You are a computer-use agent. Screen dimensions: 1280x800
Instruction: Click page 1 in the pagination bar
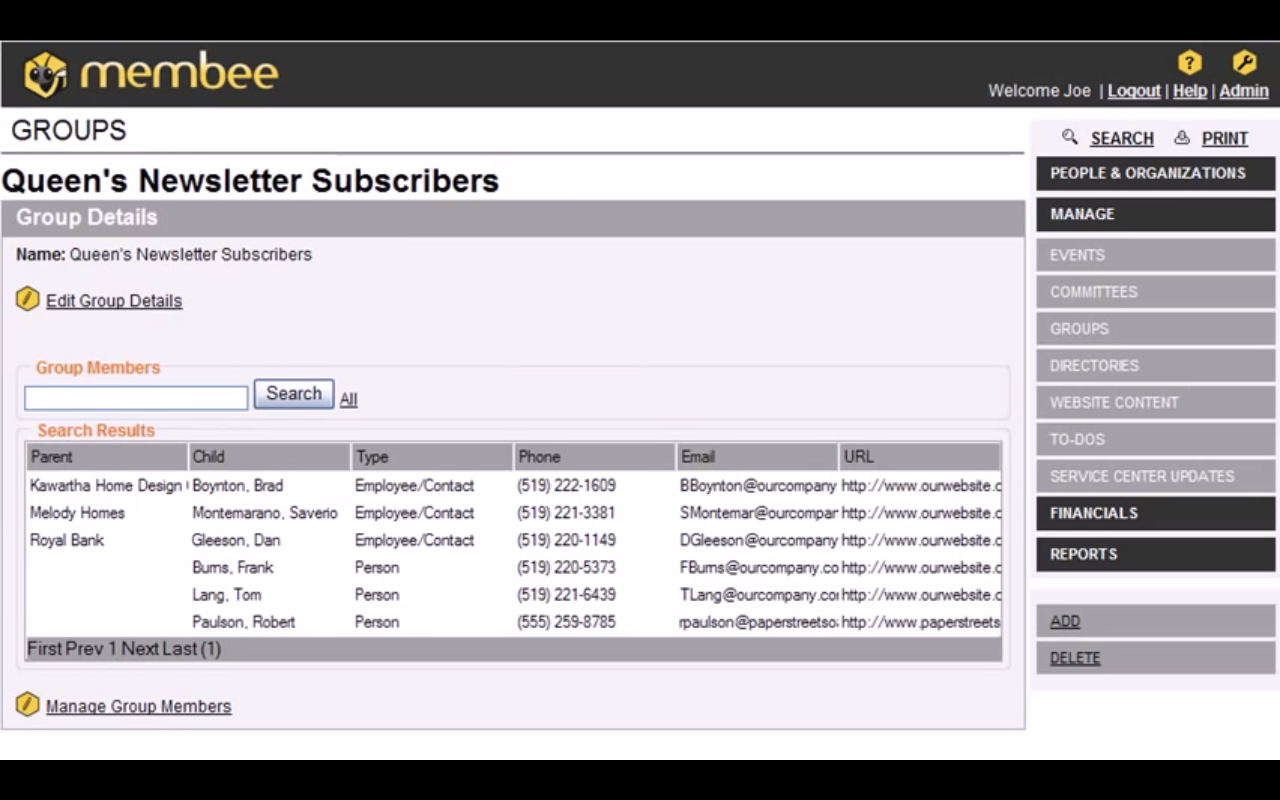[113, 649]
